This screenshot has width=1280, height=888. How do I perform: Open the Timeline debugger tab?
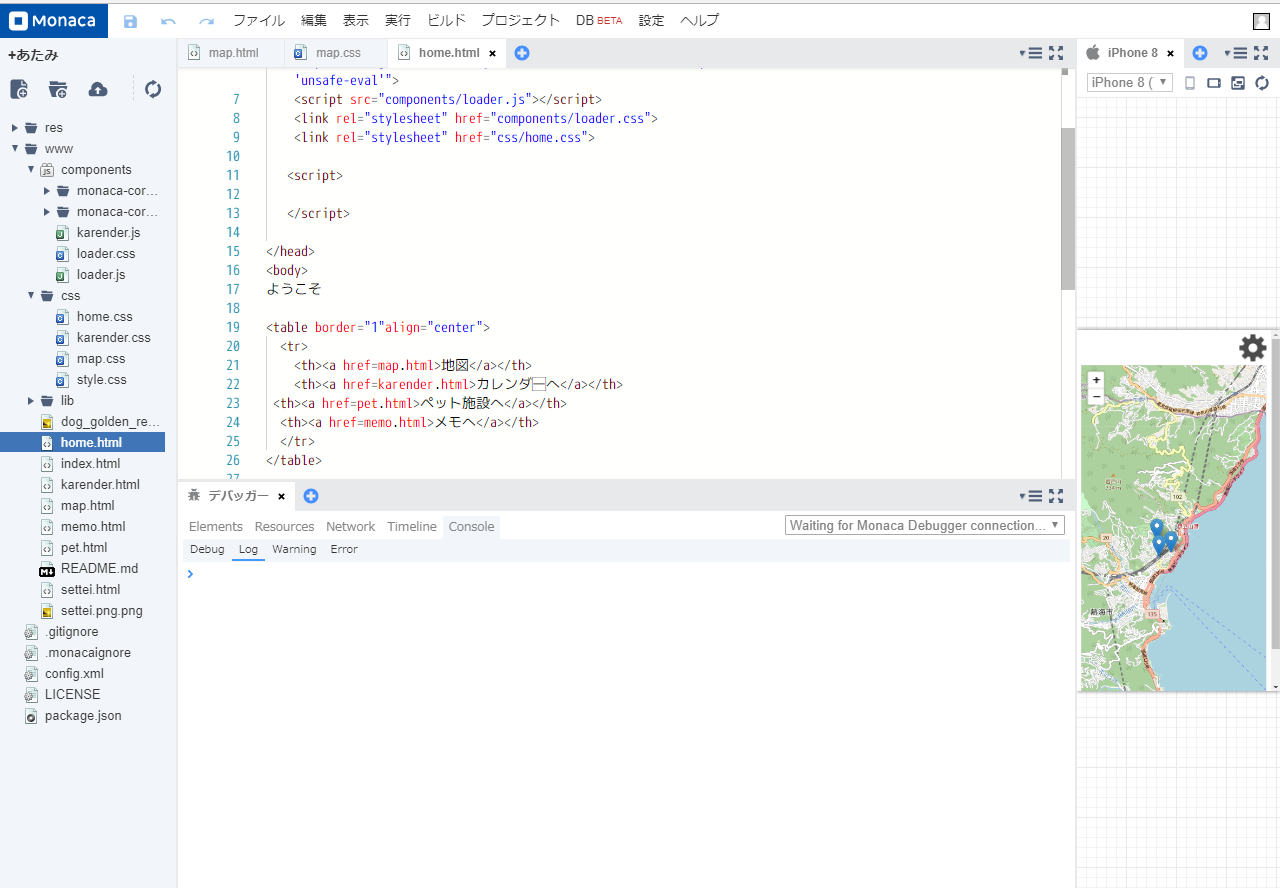412,527
